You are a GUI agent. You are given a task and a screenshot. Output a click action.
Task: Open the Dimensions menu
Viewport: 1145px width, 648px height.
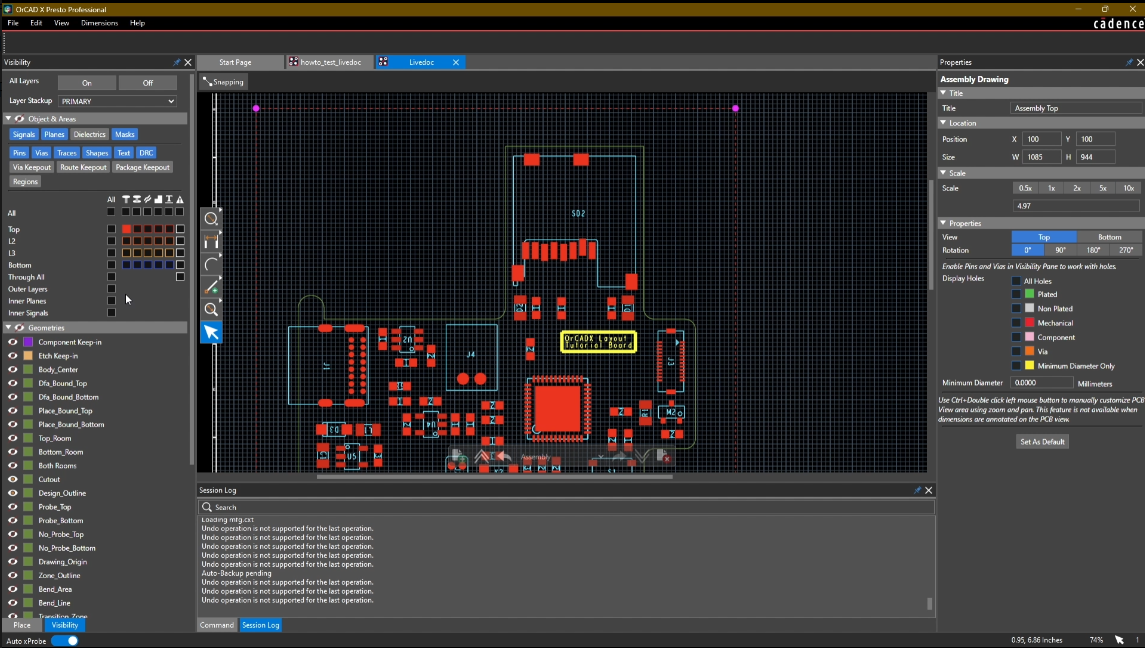[x=99, y=22]
